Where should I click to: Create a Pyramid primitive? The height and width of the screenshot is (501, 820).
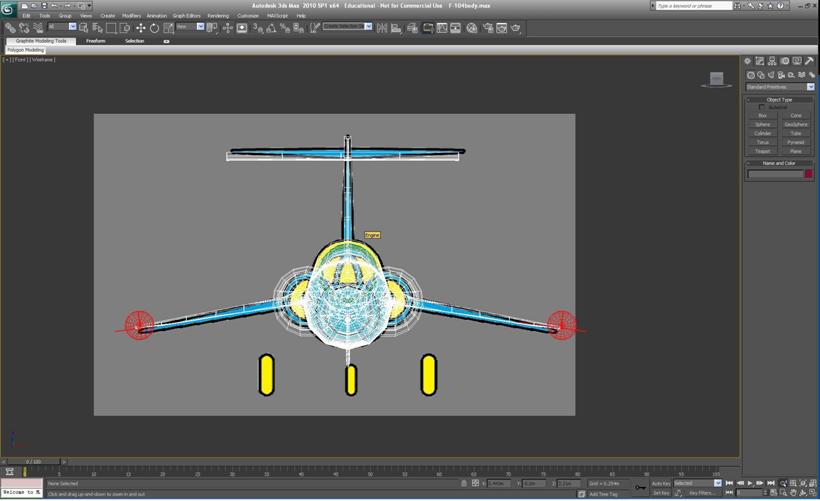(x=796, y=142)
